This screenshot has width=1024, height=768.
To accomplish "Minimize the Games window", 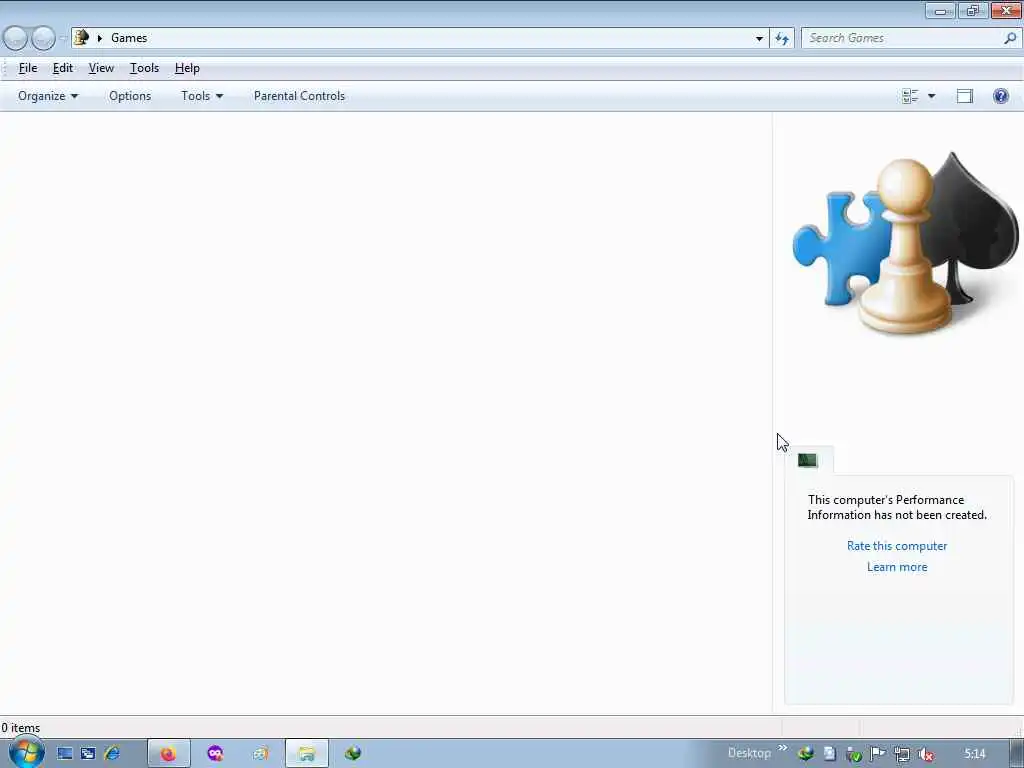I will click(940, 10).
